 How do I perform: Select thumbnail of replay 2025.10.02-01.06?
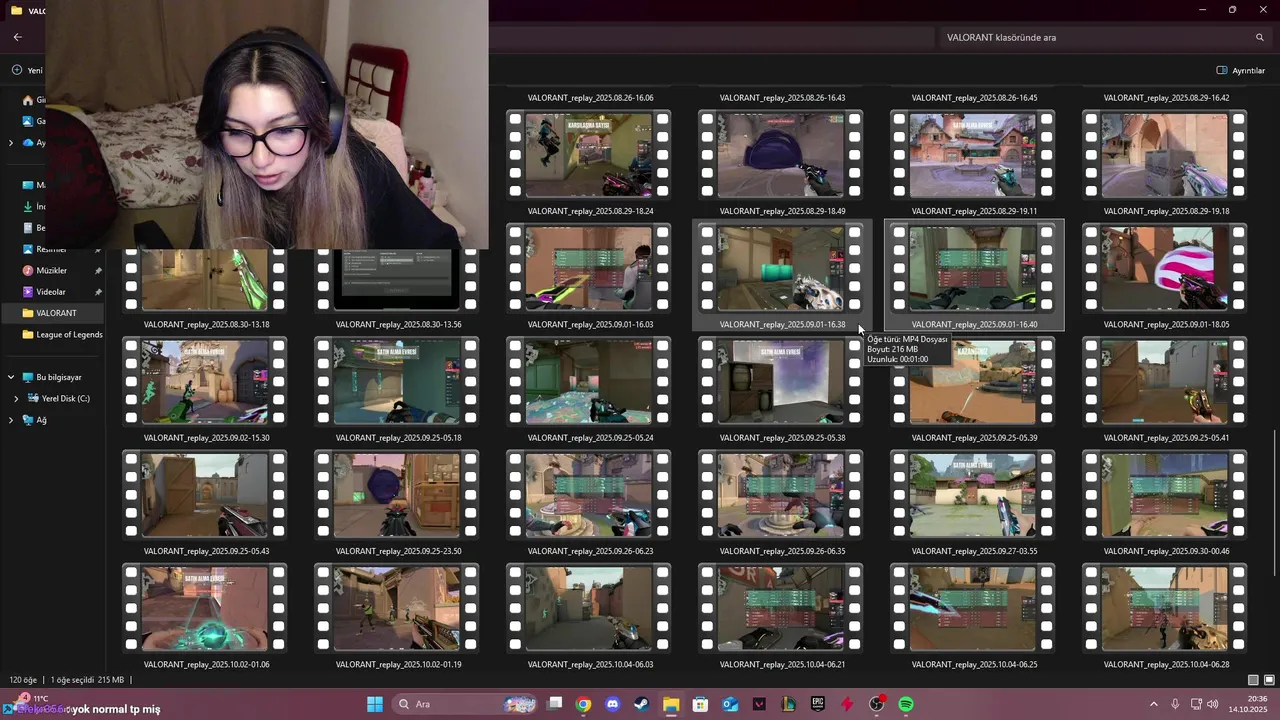[205, 608]
